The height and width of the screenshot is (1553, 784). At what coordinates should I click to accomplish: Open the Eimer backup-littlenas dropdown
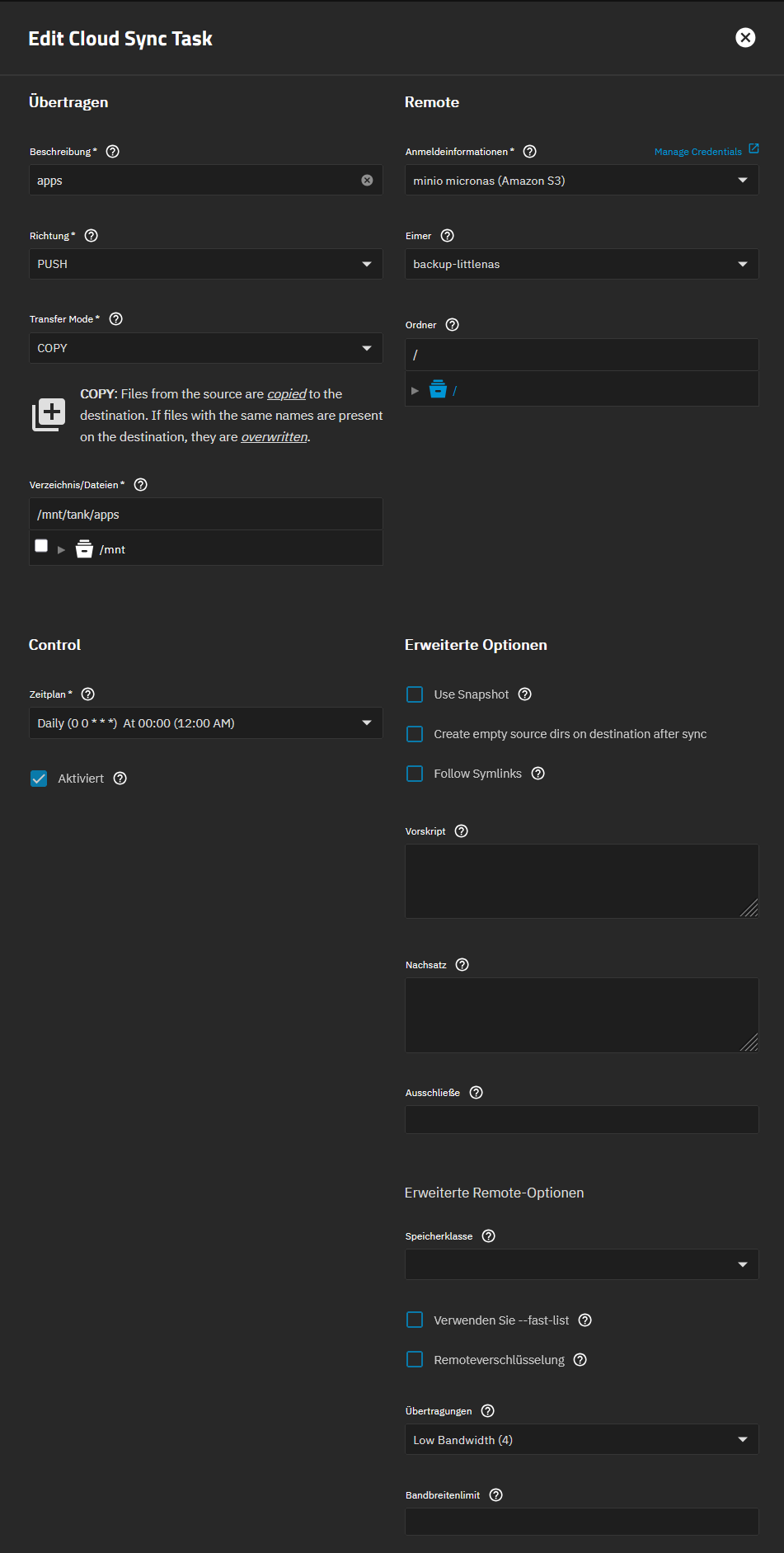click(582, 264)
